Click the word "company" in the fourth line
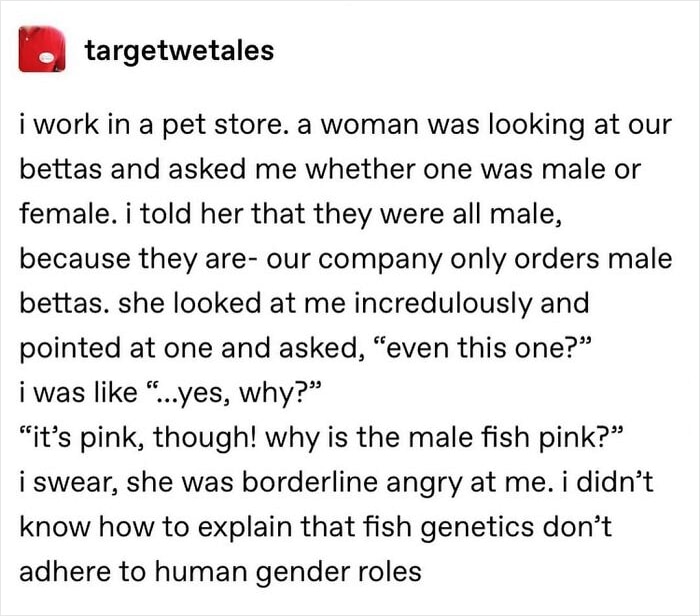Screen dimensions: 700x616 point(380,260)
